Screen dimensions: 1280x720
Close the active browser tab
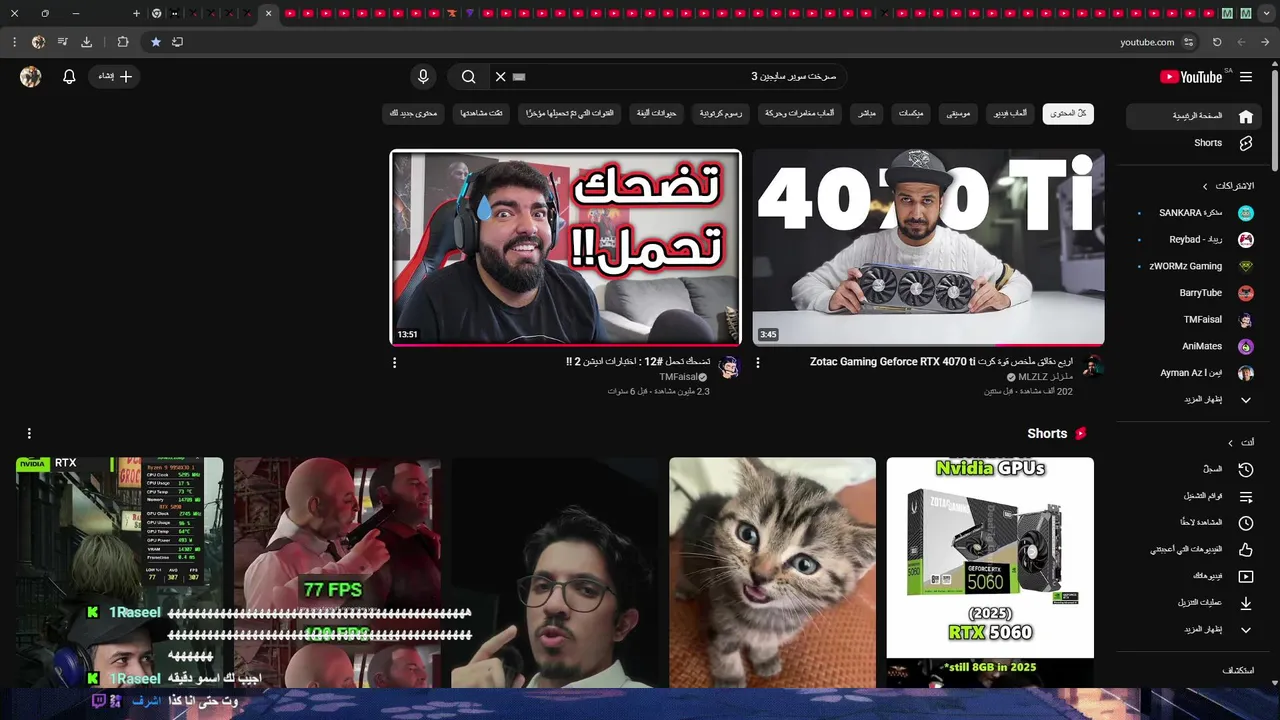[x=268, y=13]
